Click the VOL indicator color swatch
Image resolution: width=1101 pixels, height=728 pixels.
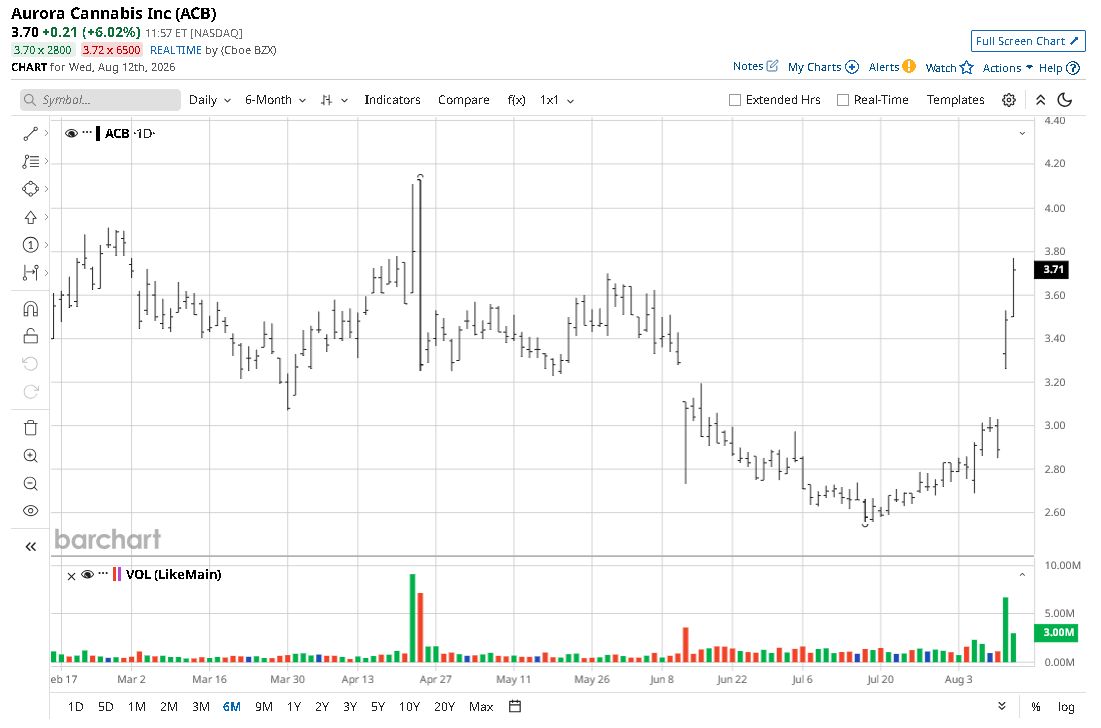117,574
